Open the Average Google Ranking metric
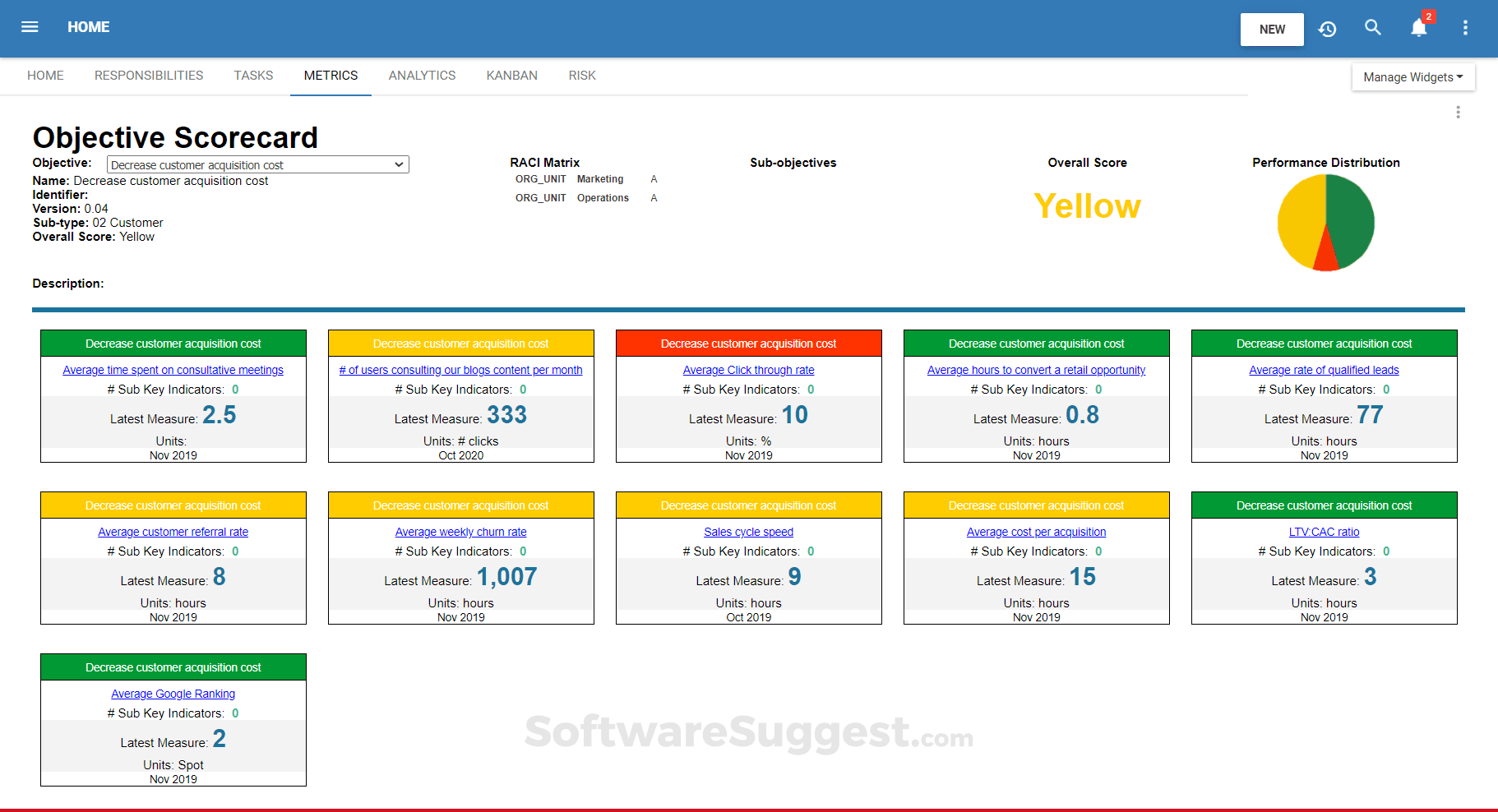 click(x=173, y=694)
